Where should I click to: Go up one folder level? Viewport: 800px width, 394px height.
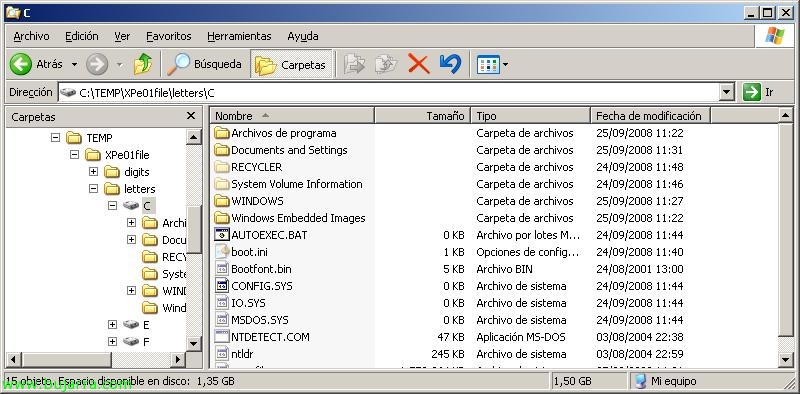coord(143,64)
